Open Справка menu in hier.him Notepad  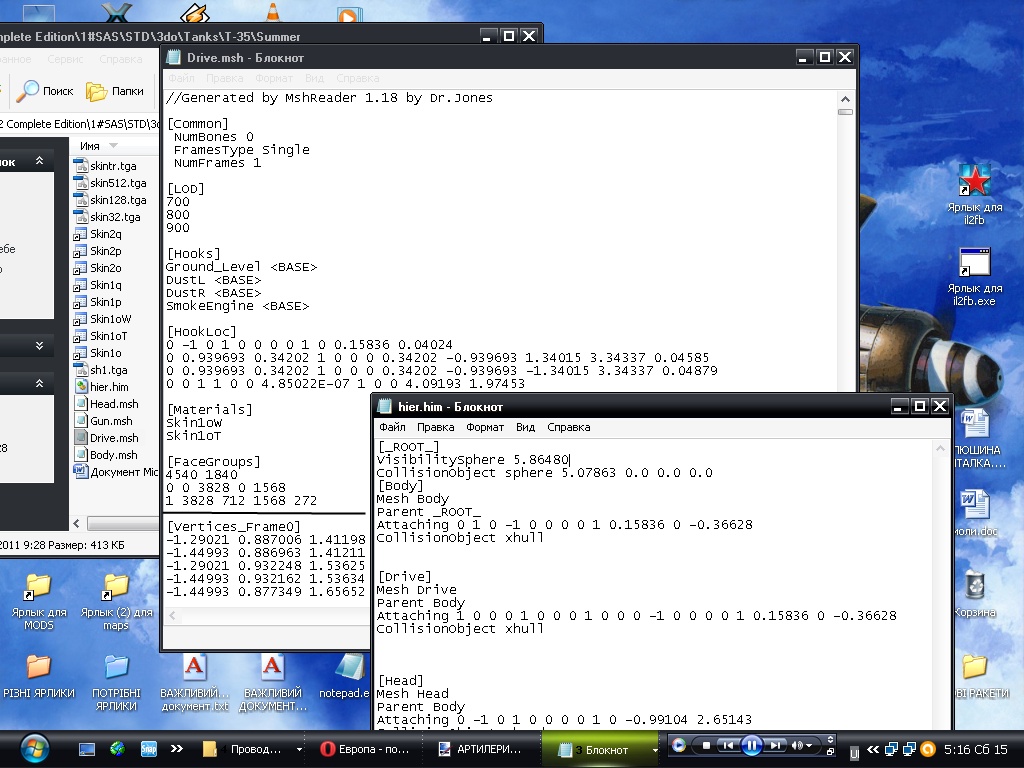[568, 427]
